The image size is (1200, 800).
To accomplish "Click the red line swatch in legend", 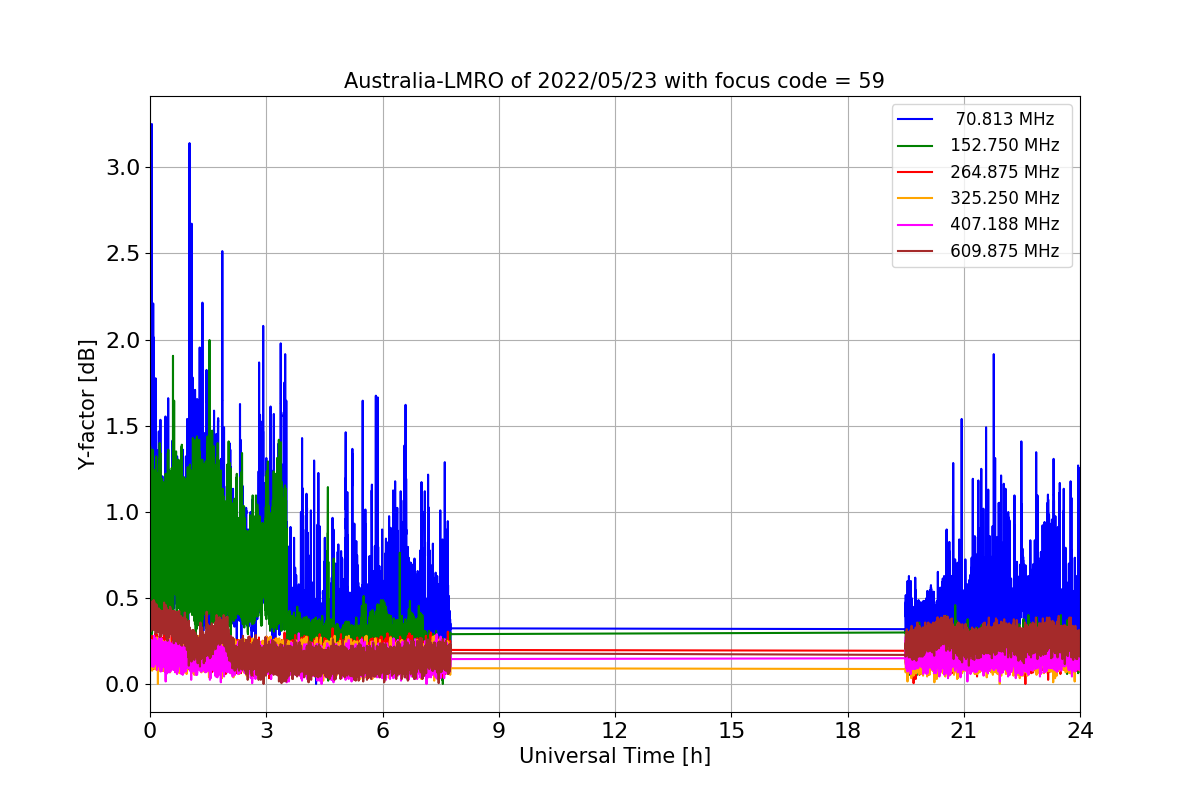I will 916,172.
